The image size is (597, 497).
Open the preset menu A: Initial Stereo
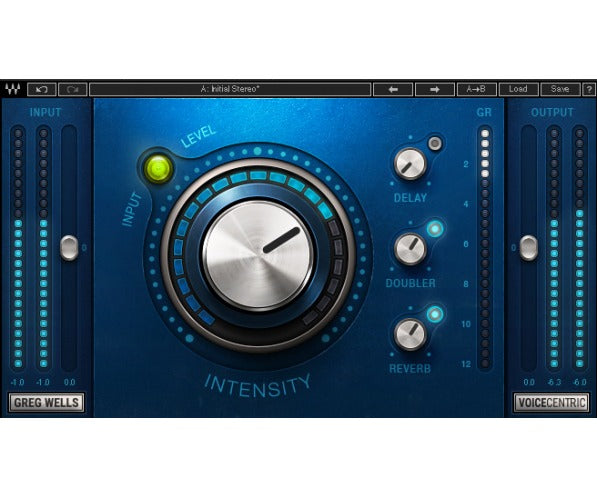pos(230,89)
